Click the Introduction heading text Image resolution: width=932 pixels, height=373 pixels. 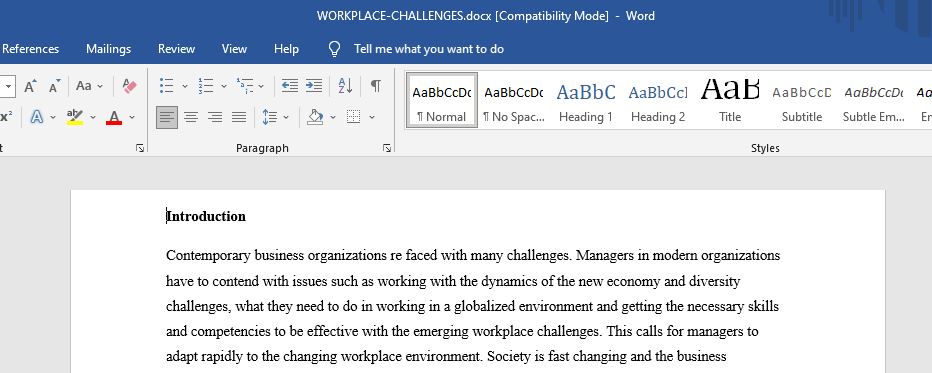pos(206,216)
